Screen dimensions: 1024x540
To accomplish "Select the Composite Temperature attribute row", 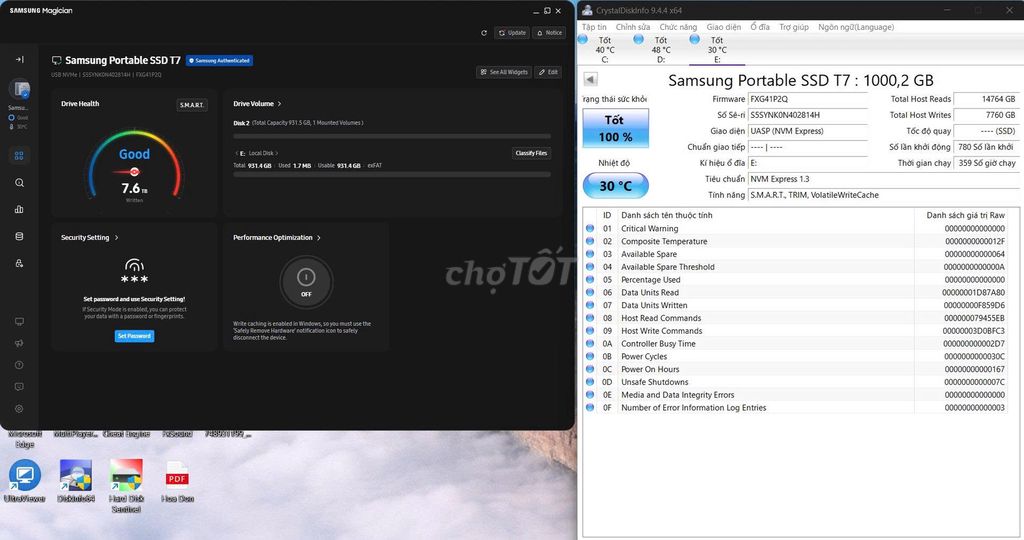I will pos(795,242).
